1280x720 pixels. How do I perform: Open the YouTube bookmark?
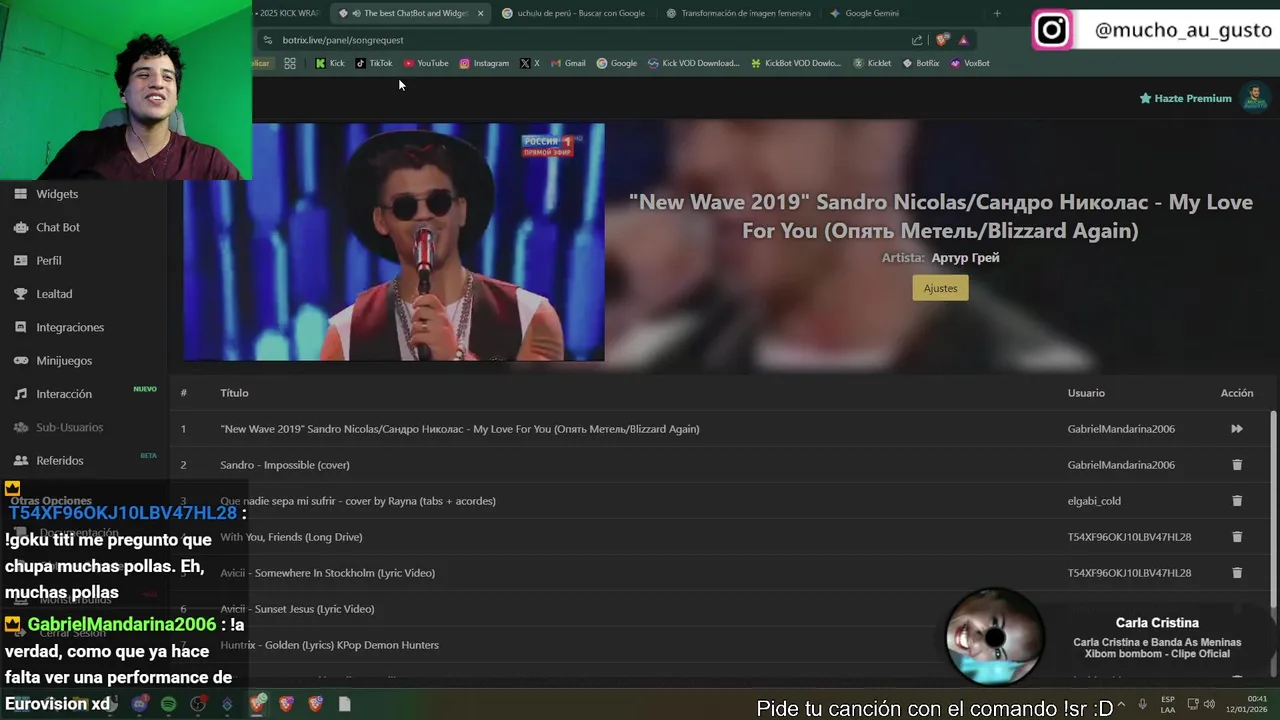click(426, 63)
